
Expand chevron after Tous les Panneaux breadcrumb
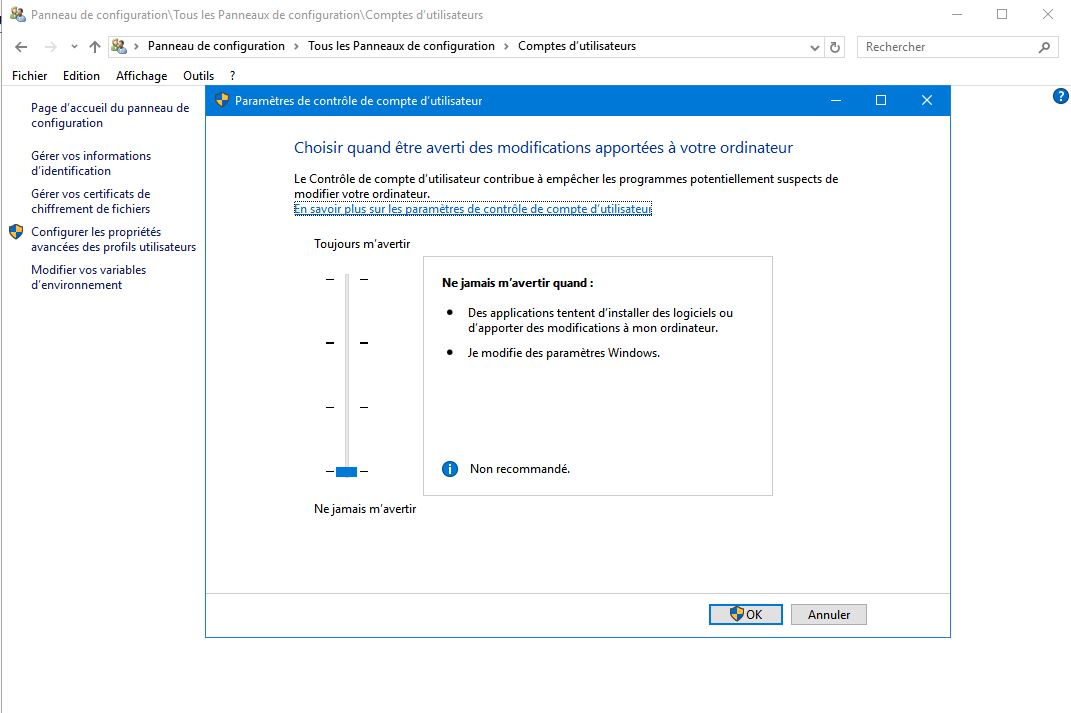(506, 46)
